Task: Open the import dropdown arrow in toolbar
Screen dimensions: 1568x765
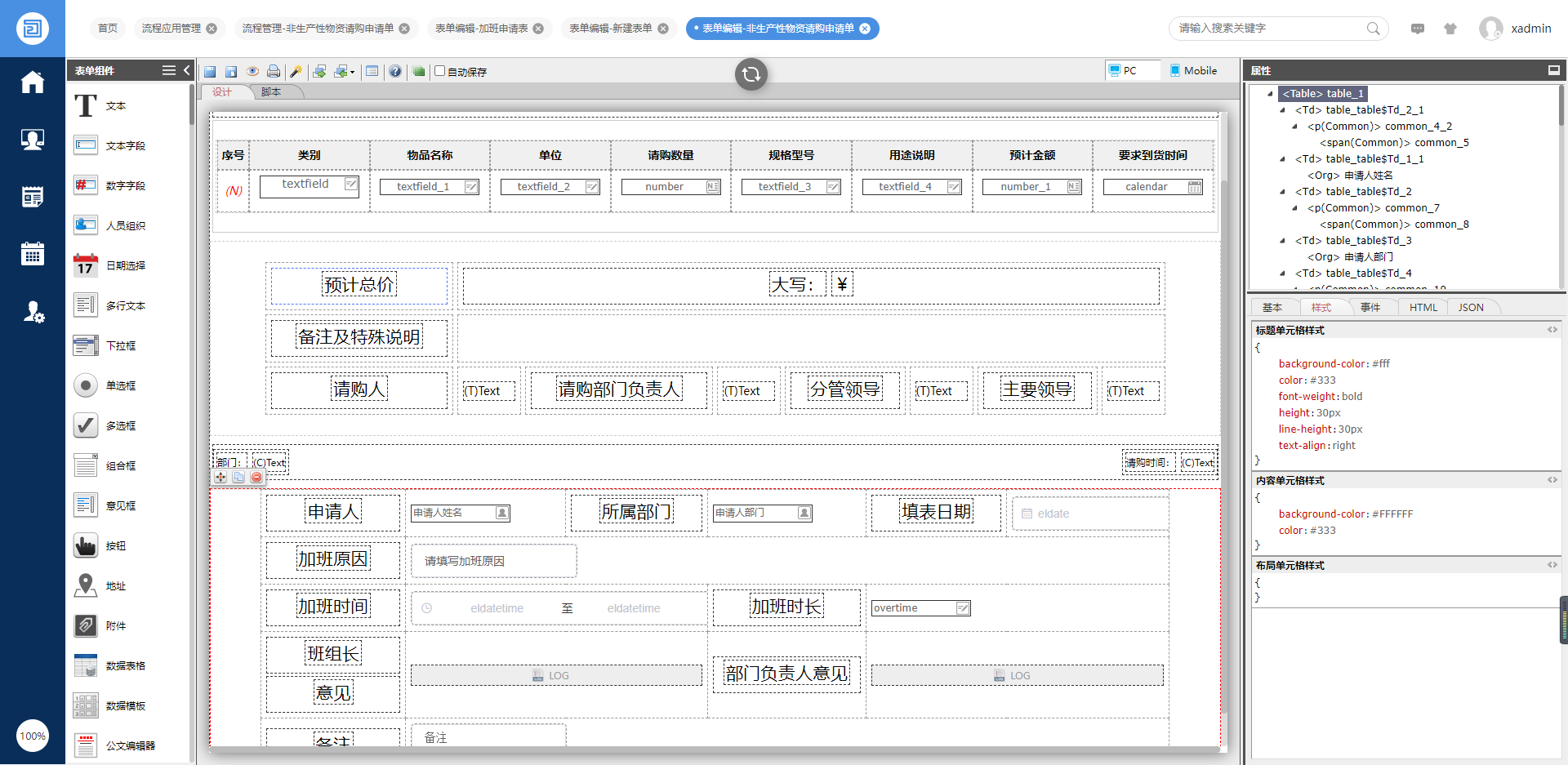Action: click(352, 73)
